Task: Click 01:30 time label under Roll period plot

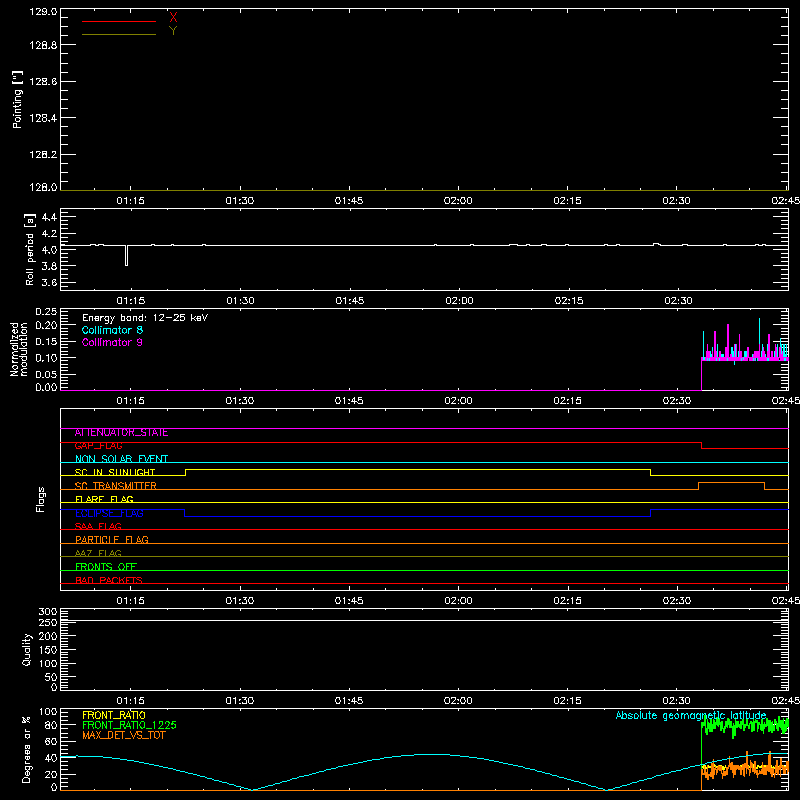Action: tap(240, 301)
